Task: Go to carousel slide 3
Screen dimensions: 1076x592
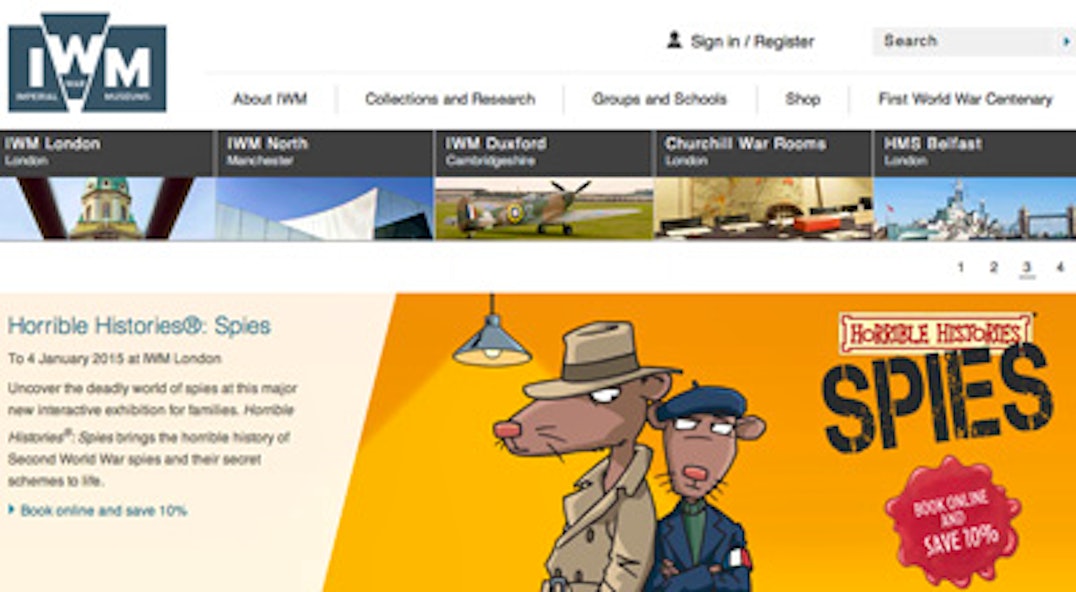Action: (1027, 268)
